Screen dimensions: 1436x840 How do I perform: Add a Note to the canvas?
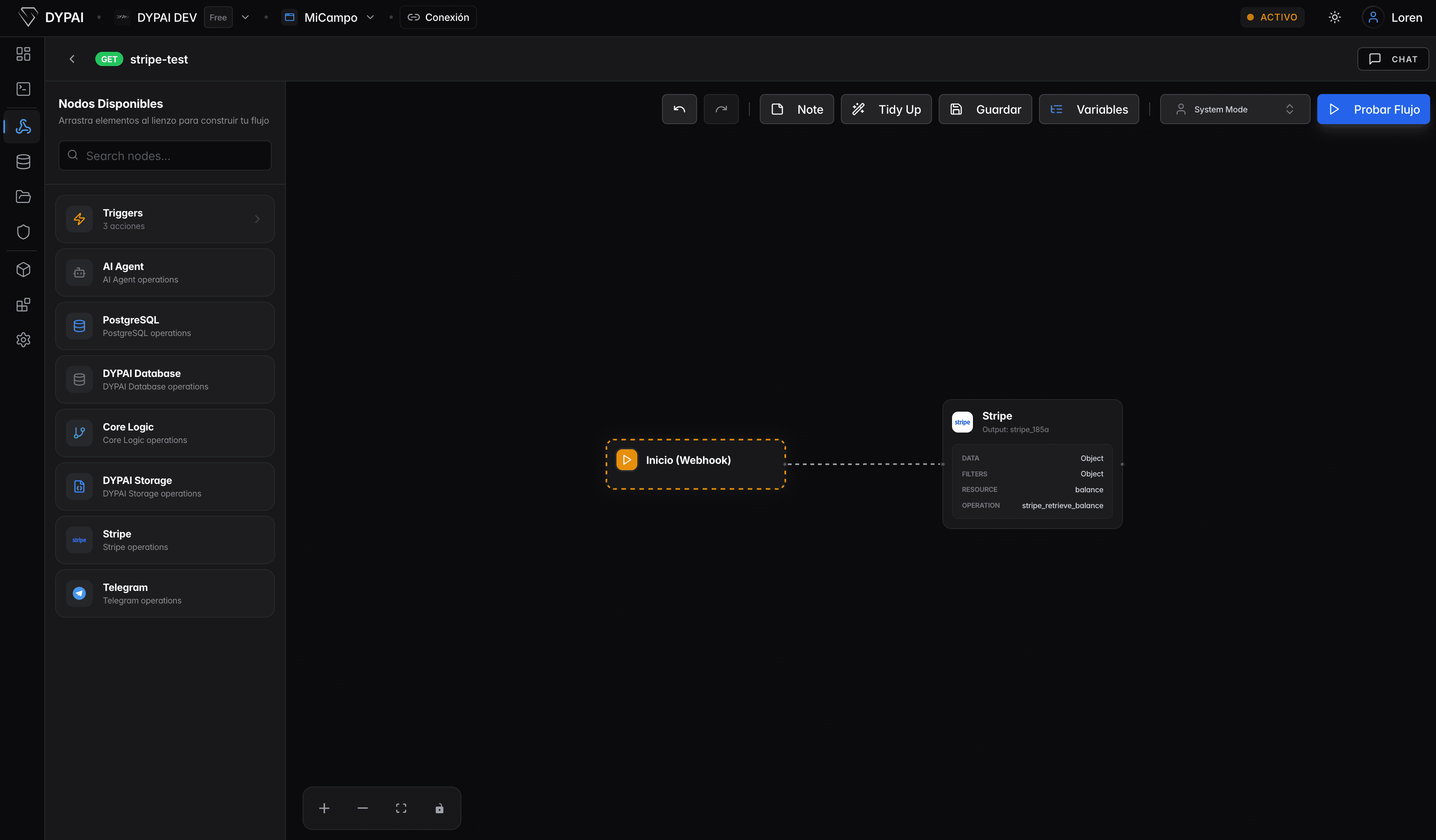[x=797, y=109]
